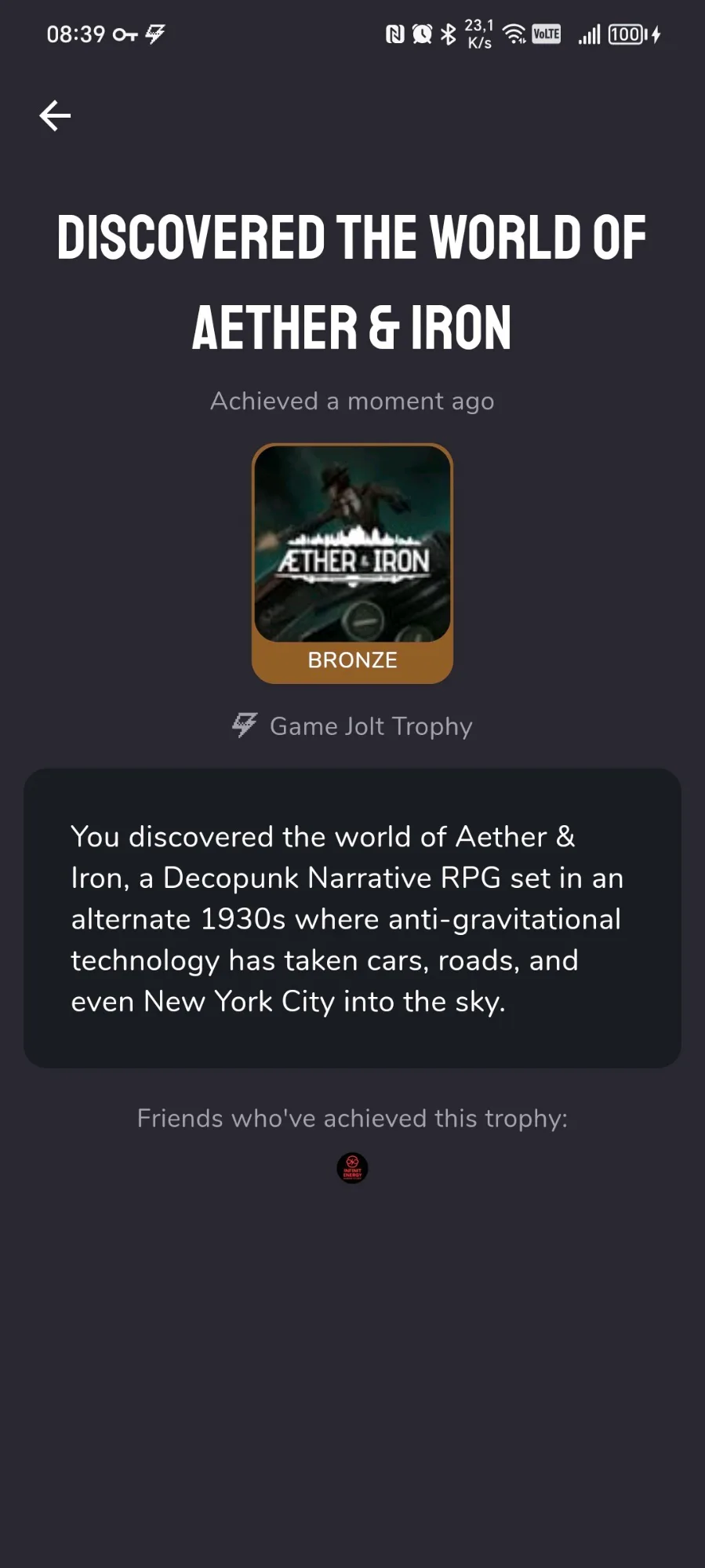Tap the battery 100 indicator
This screenshot has width=705, height=1568.
pyautogui.click(x=627, y=35)
